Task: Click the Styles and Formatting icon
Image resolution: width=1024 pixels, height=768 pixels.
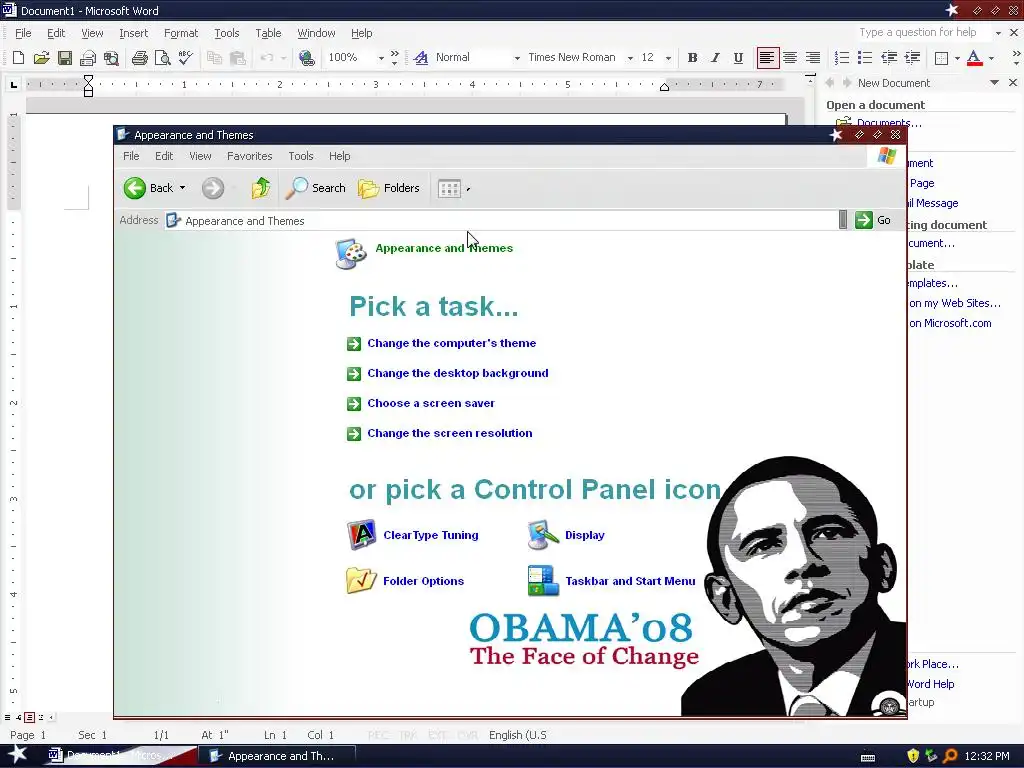Action: pos(421,58)
